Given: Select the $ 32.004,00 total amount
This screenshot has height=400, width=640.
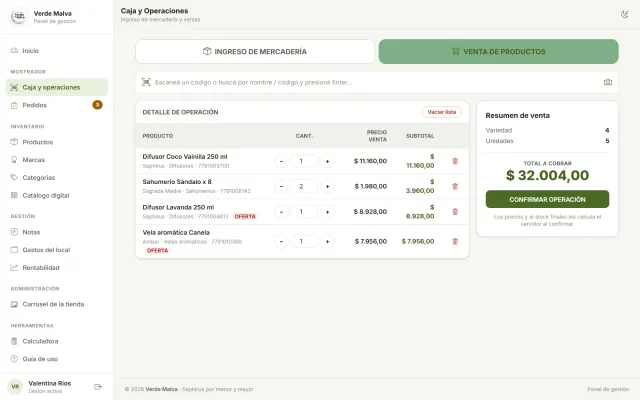Looking at the screenshot, I should point(547,175).
